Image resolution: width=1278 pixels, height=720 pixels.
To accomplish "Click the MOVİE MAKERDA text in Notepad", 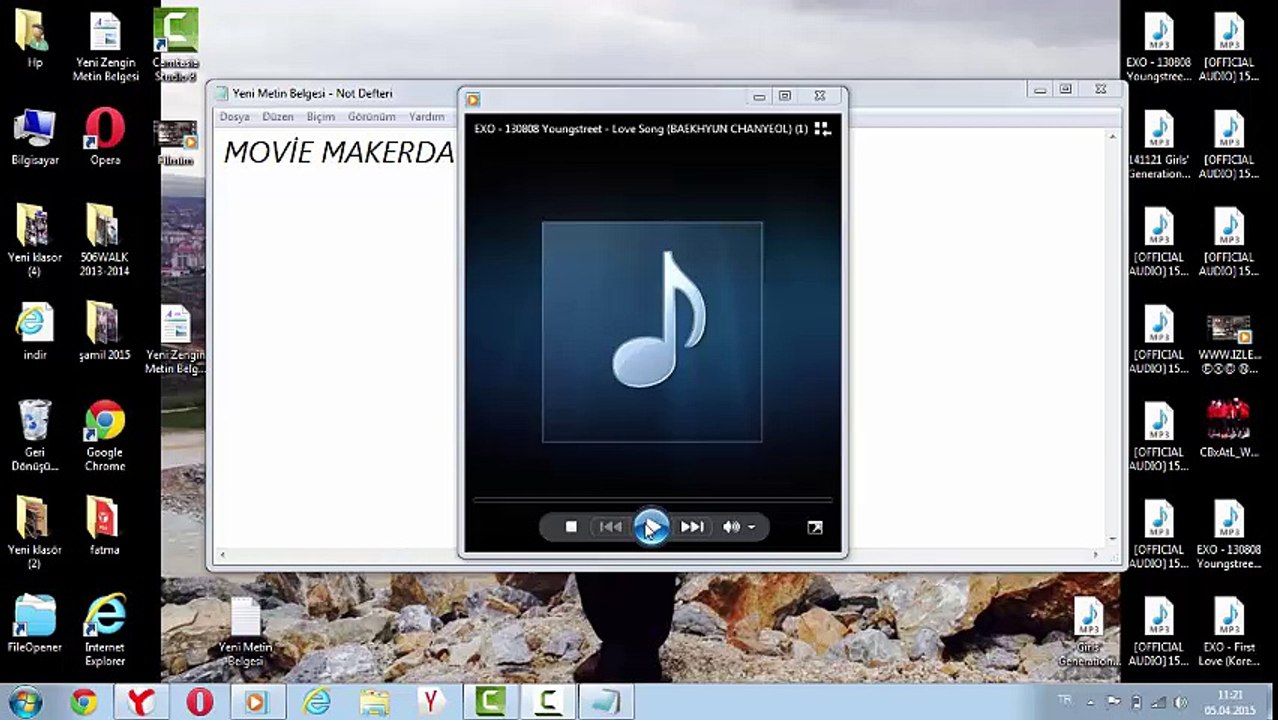I will [339, 153].
